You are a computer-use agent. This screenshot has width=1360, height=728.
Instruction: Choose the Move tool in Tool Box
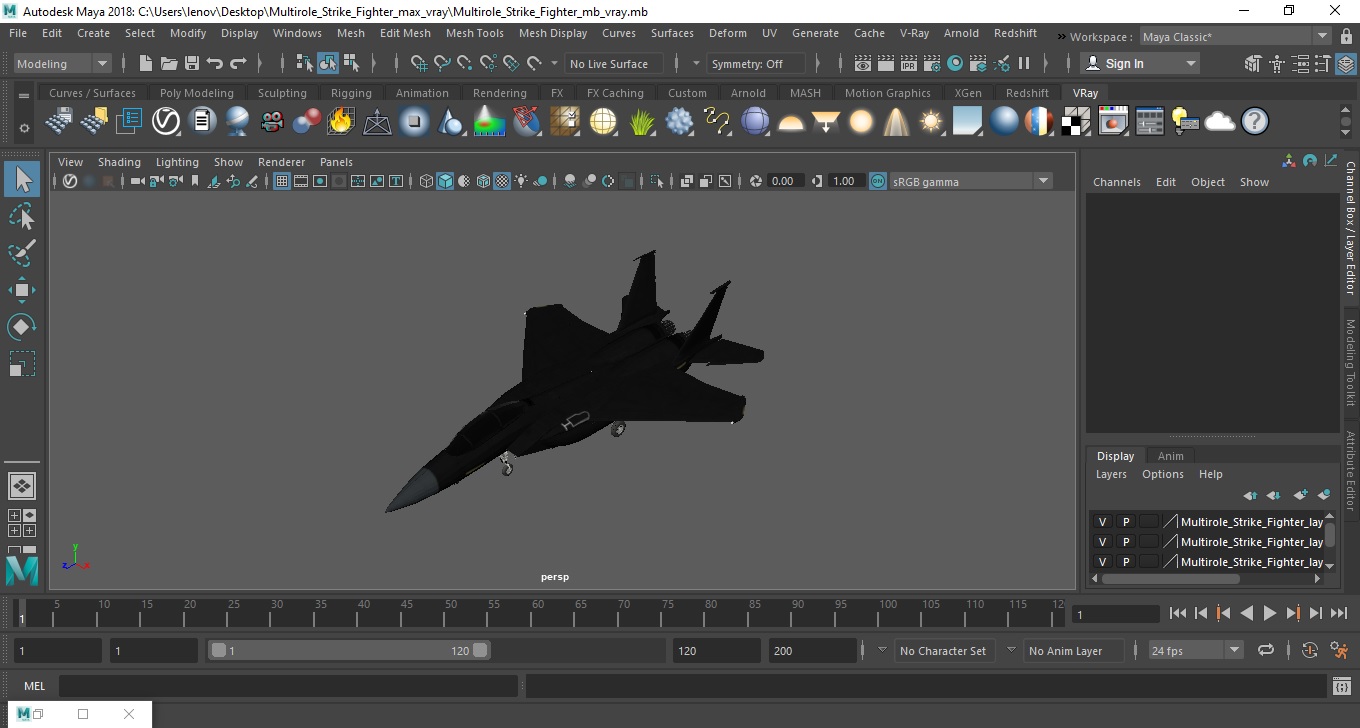(x=21, y=290)
